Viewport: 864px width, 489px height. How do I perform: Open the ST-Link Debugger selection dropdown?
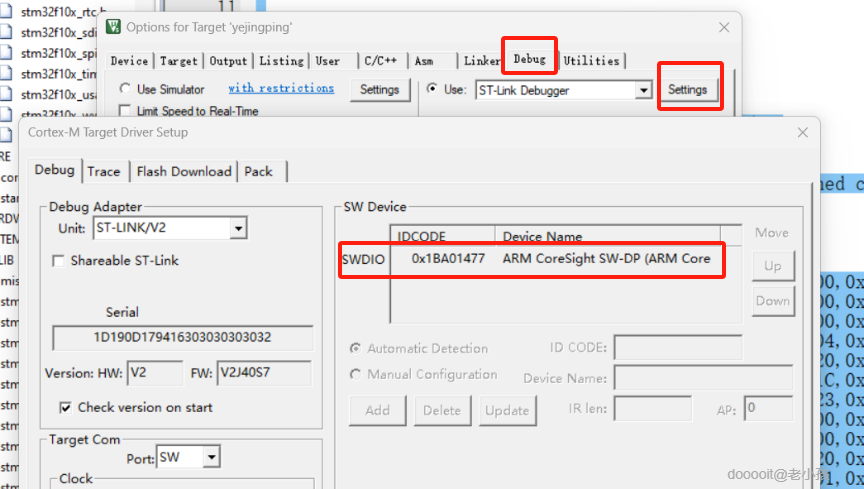point(643,90)
